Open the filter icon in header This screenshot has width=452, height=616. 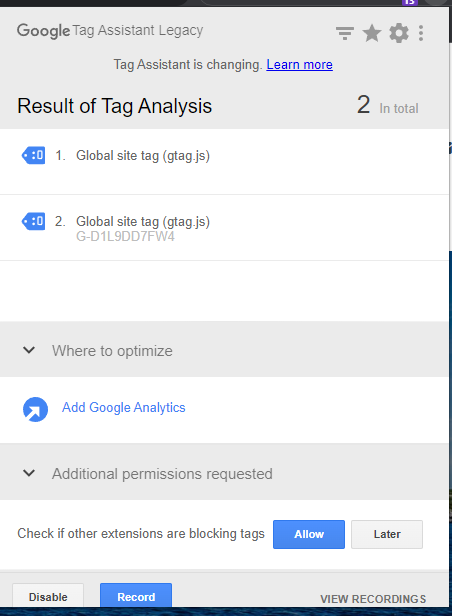pos(345,33)
